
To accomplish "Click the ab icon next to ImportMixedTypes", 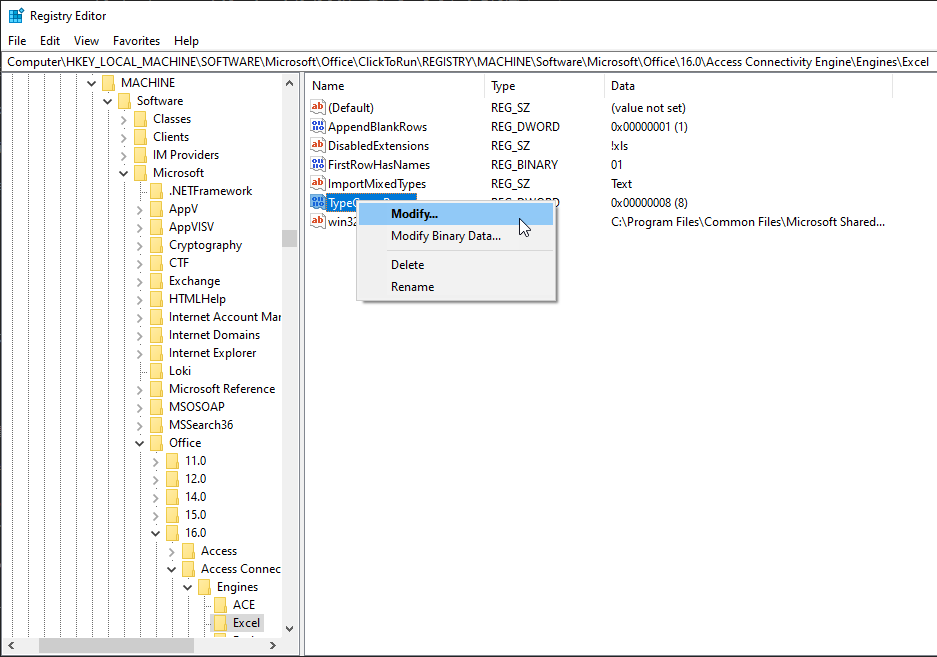I will [317, 183].
